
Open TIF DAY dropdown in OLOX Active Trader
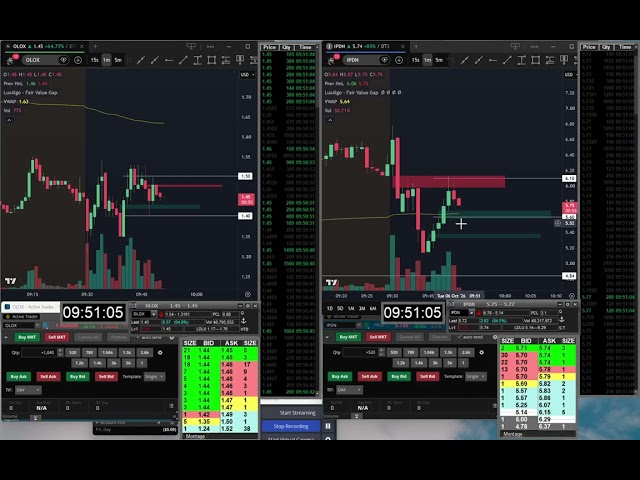28,390
